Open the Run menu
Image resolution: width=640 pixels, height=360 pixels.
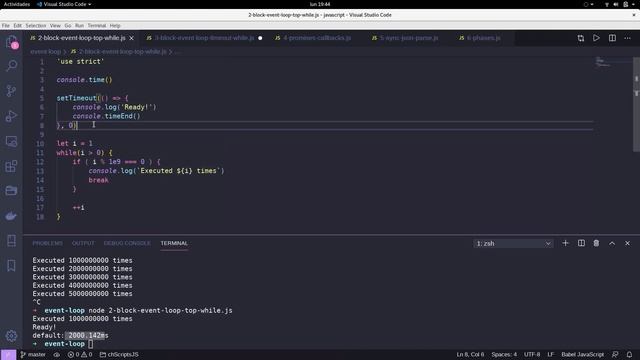coord(79,25)
